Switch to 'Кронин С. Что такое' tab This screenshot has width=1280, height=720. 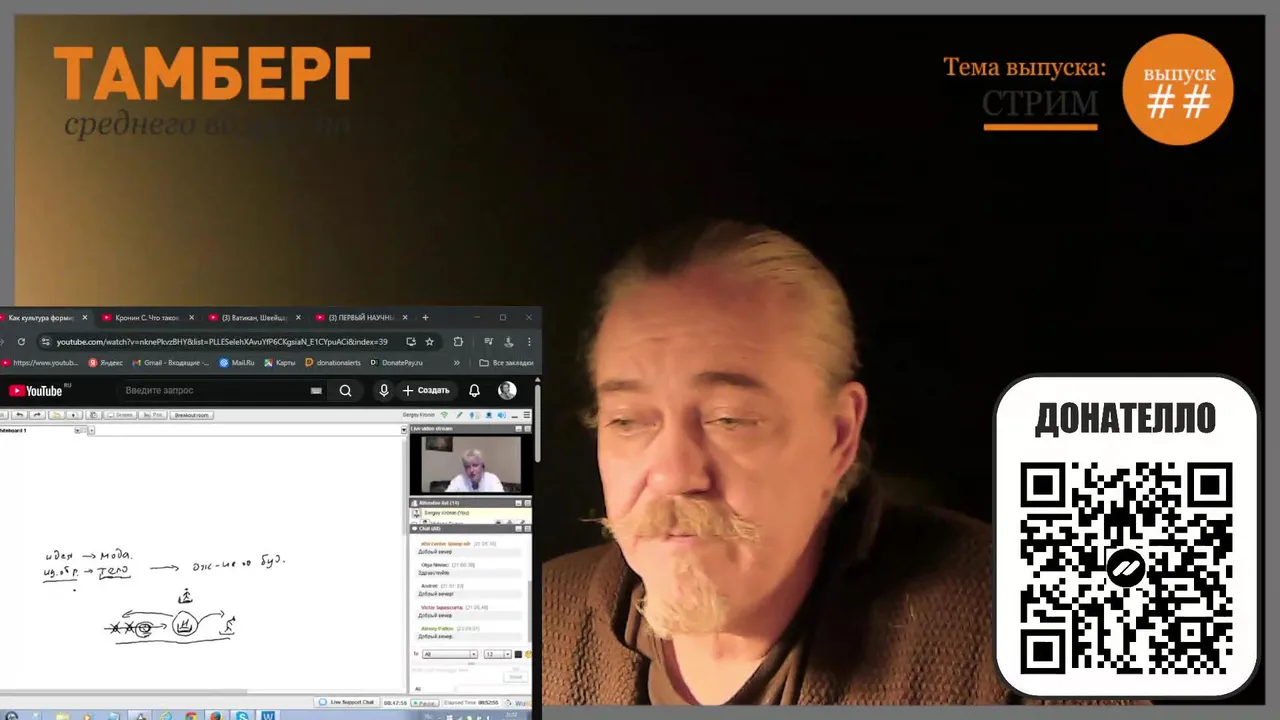click(x=147, y=317)
